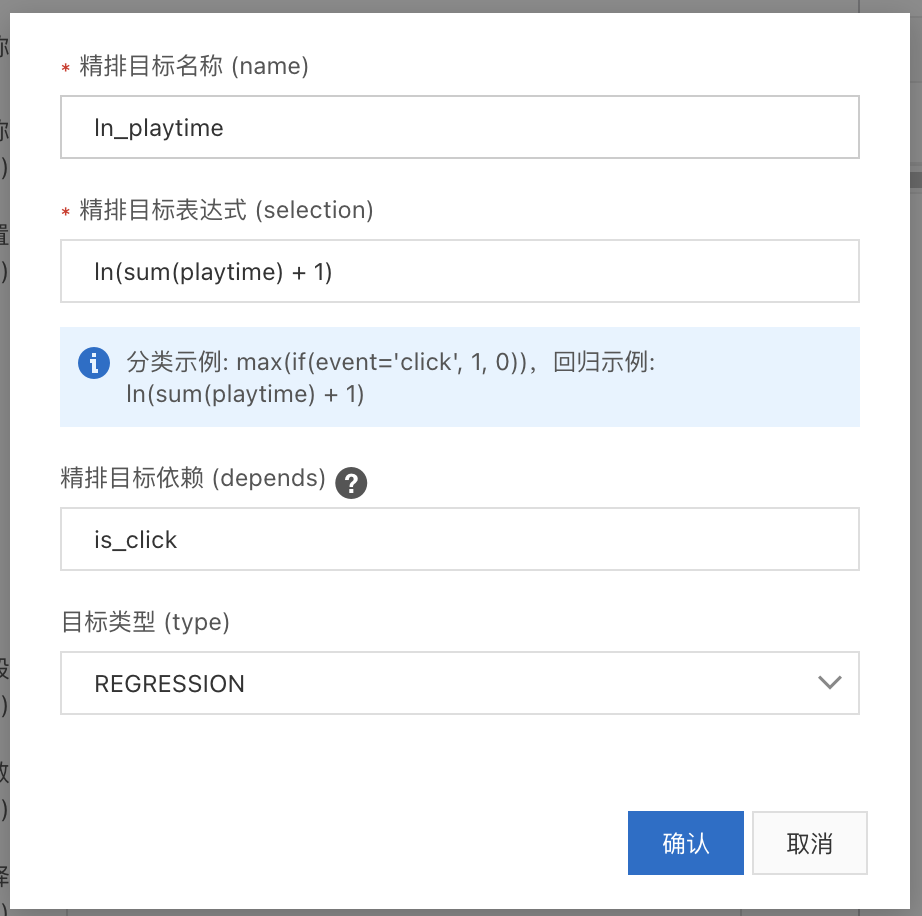Click the 精排目标名称 (name) label

pos(193,67)
